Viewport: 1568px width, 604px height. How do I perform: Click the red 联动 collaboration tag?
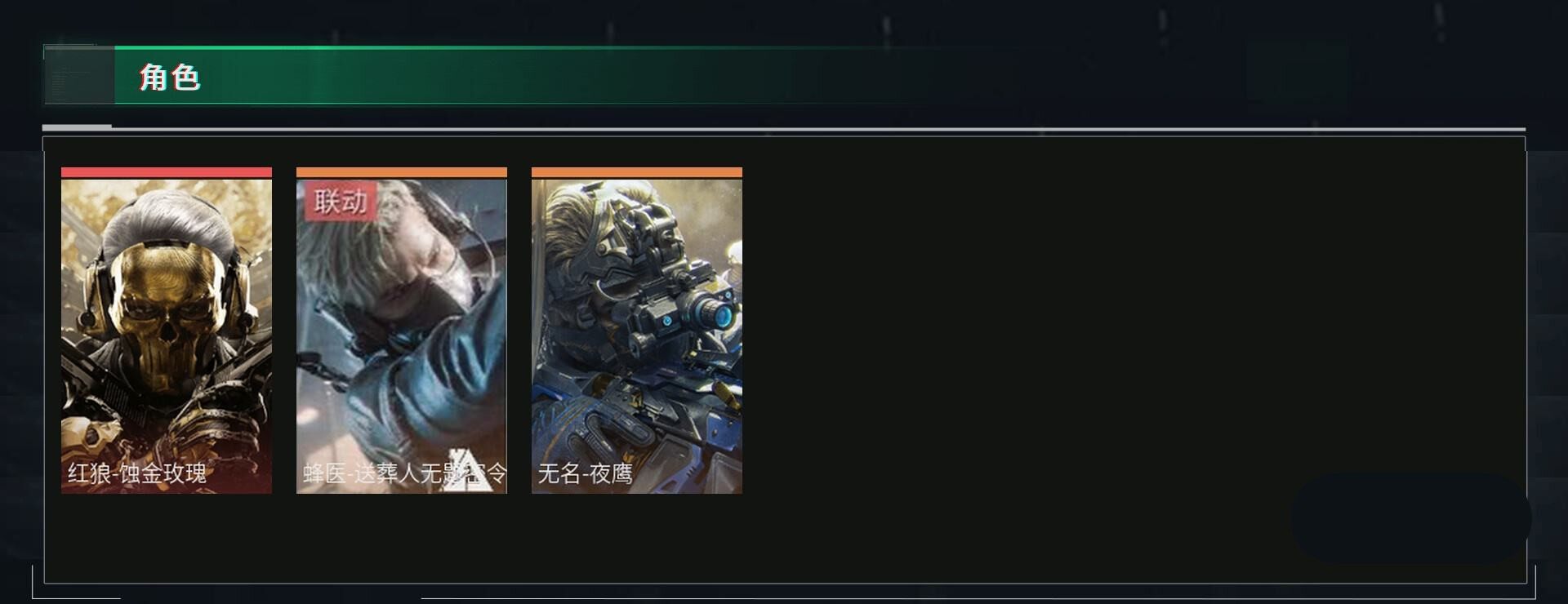point(341,202)
